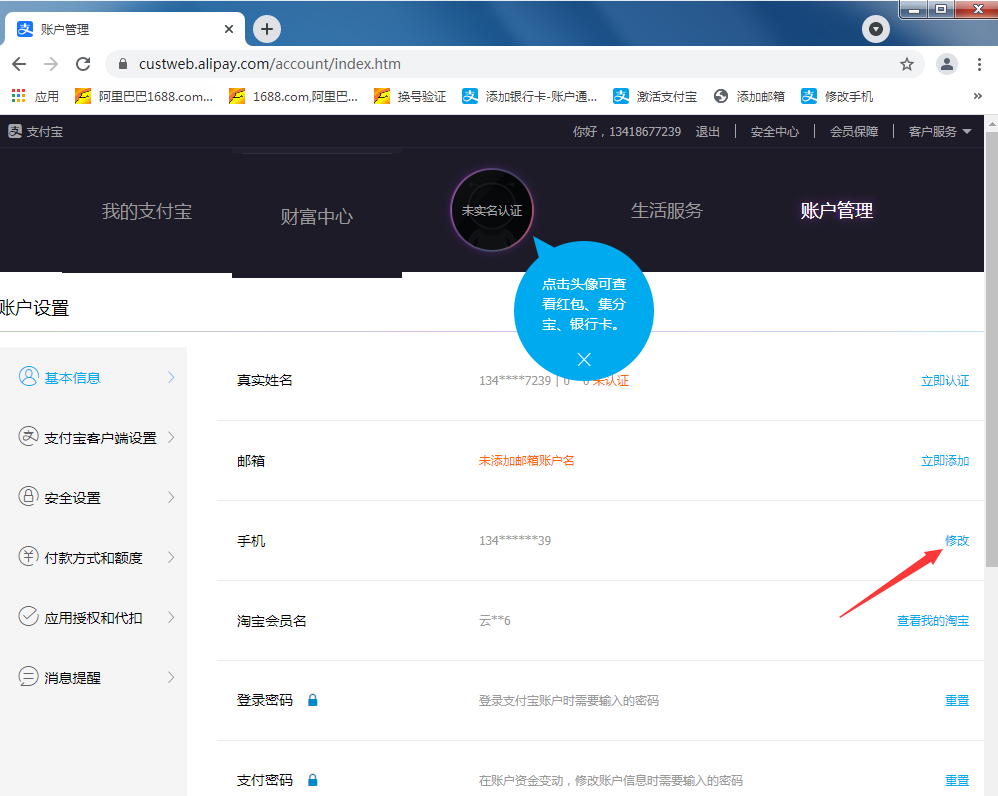998x796 pixels.
Task: Open 阿里巴巴1688.com bookmark
Action: point(144,96)
